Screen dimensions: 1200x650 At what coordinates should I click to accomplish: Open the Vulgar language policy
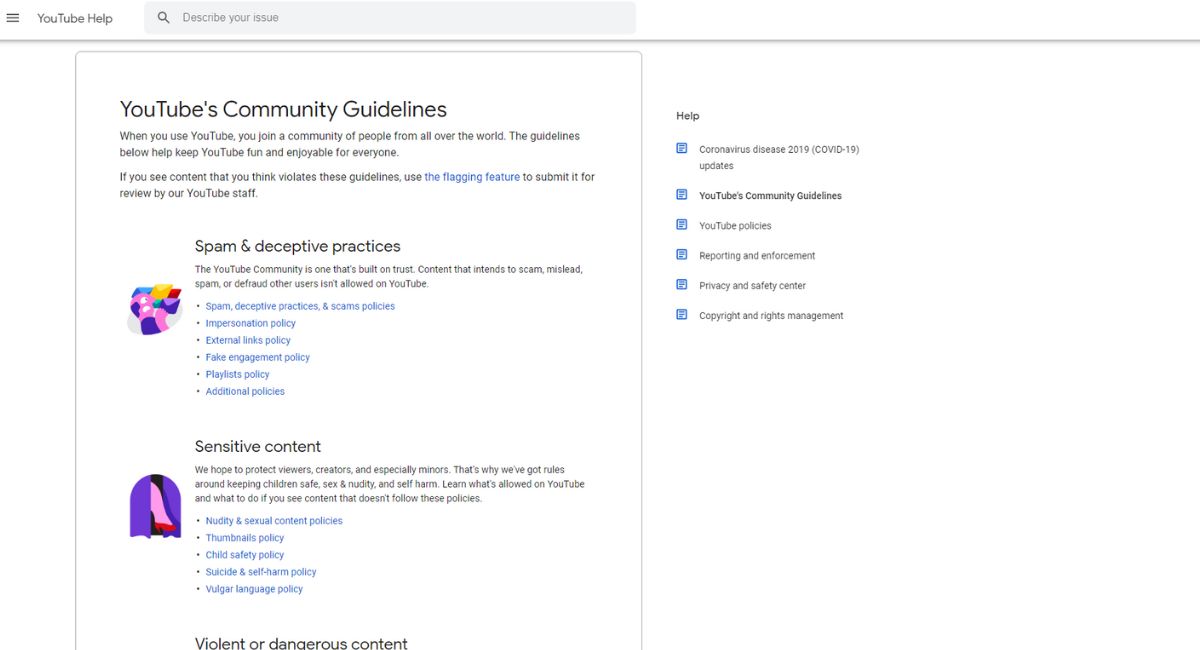(254, 589)
